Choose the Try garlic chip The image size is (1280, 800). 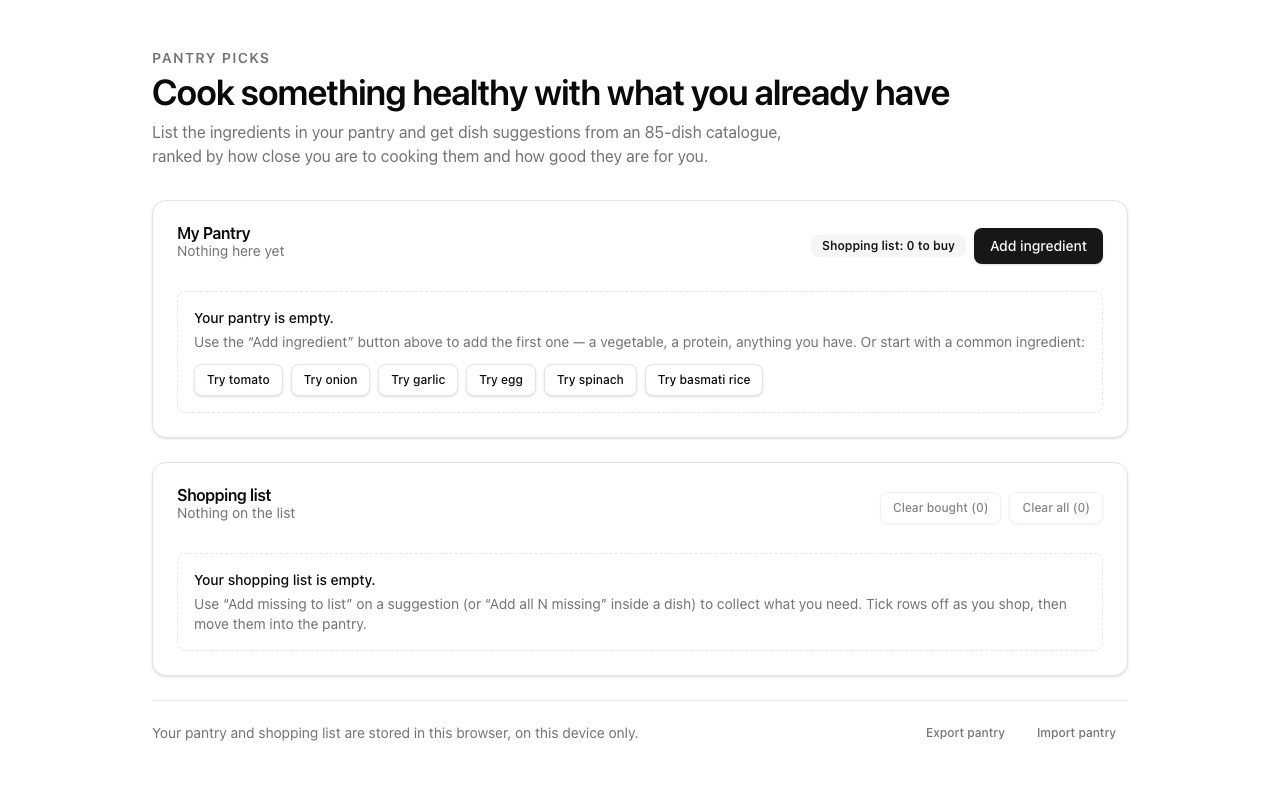[x=418, y=380]
